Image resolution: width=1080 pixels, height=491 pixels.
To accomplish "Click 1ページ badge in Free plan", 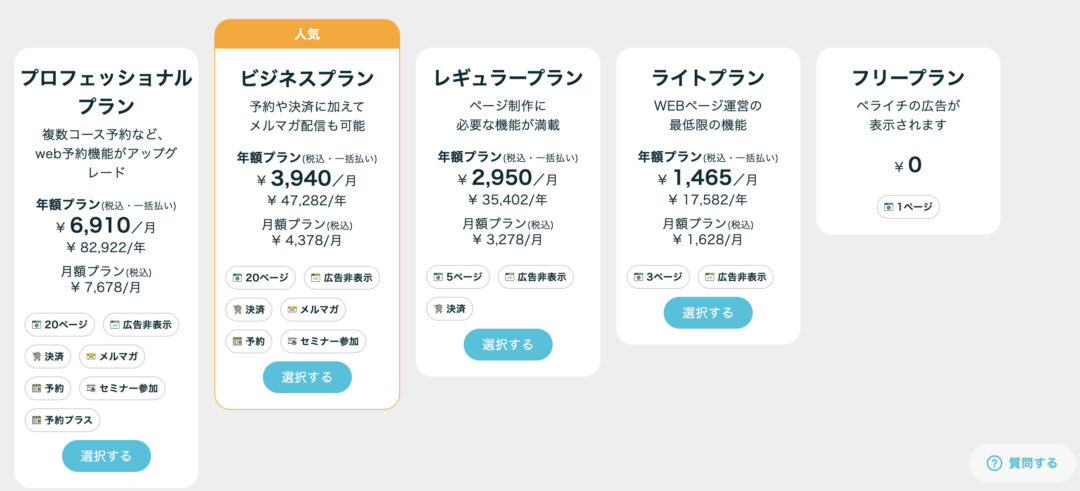I will (908, 207).
